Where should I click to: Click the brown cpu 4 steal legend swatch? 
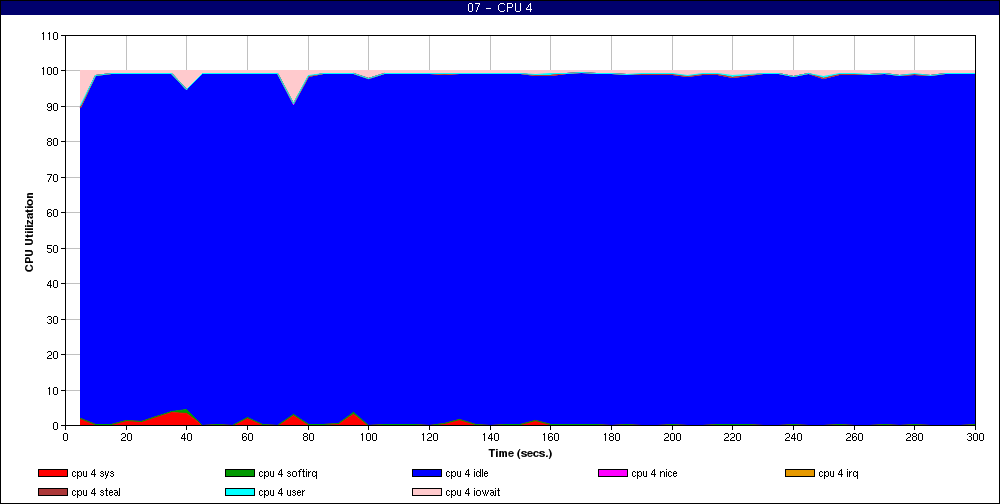point(52,493)
